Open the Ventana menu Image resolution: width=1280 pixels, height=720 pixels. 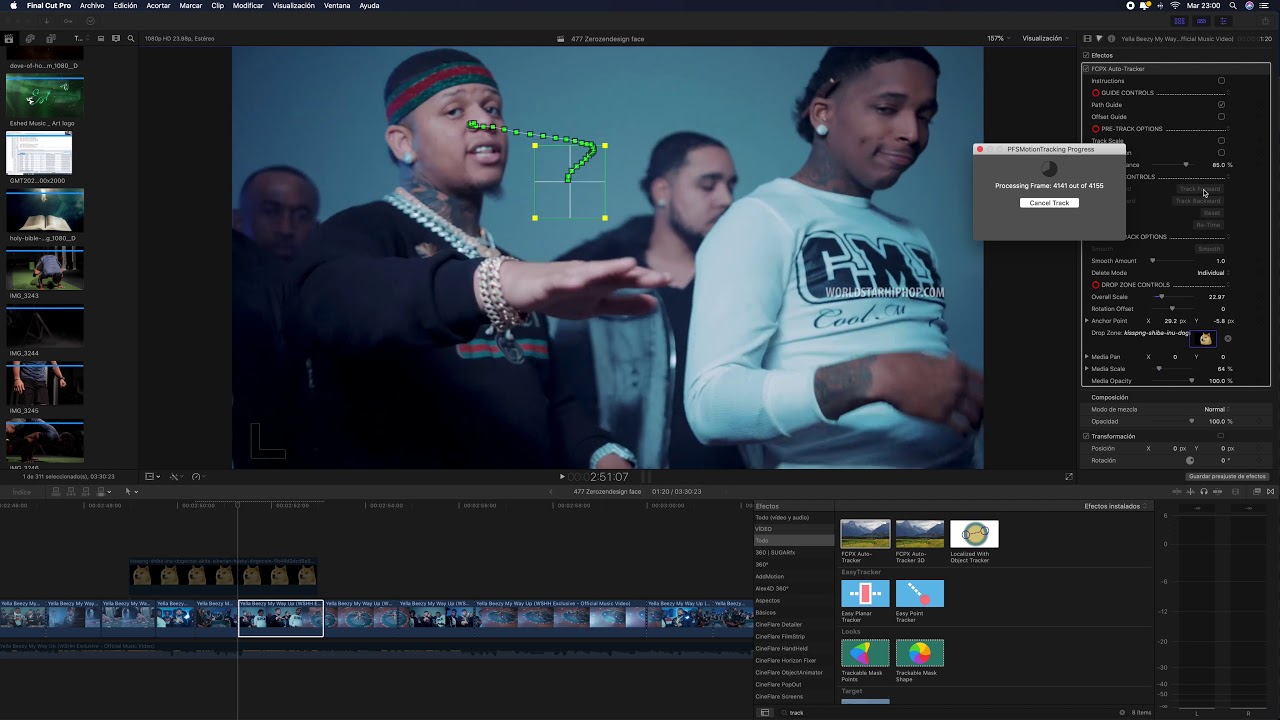(x=337, y=6)
